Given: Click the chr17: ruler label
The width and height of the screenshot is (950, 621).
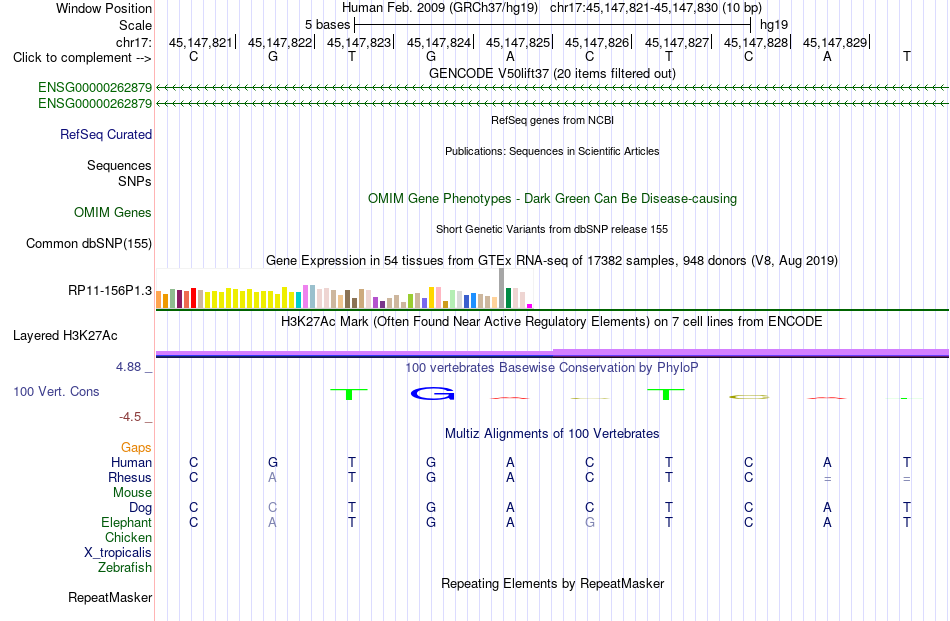Looking at the screenshot, I should [134, 42].
